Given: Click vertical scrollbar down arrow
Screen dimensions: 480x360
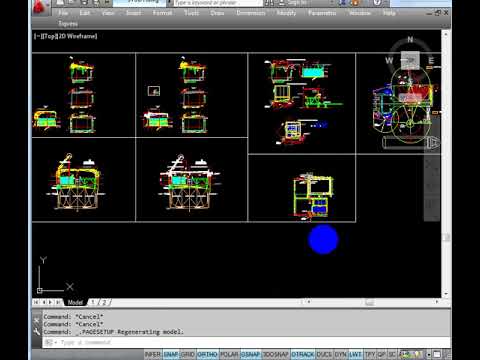Looking at the screenshot, I should (446, 294).
